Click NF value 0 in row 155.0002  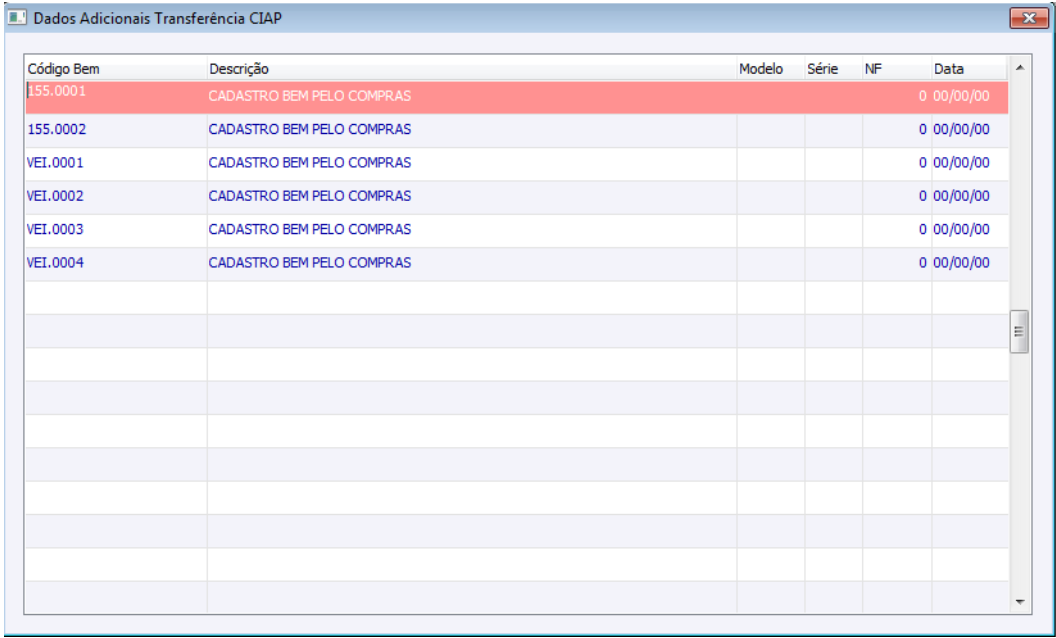click(x=923, y=129)
